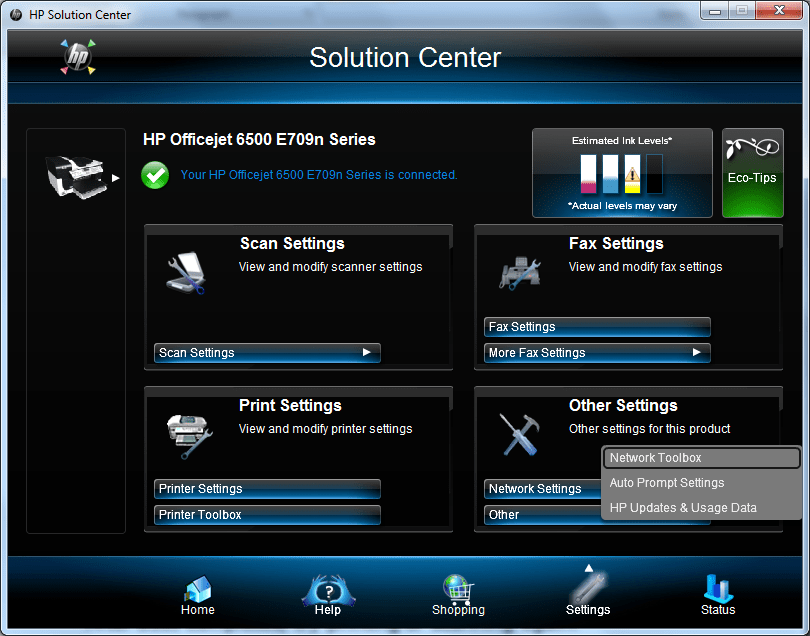Open Shopping from the bottom toolbar
Image resolution: width=810 pixels, height=636 pixels.
(x=457, y=592)
